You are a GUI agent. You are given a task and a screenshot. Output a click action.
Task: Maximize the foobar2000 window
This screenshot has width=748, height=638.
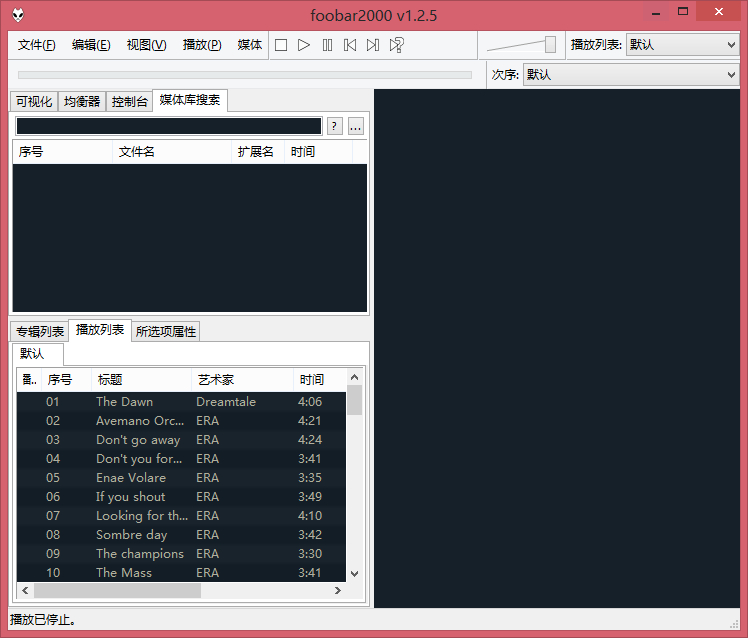point(683,12)
